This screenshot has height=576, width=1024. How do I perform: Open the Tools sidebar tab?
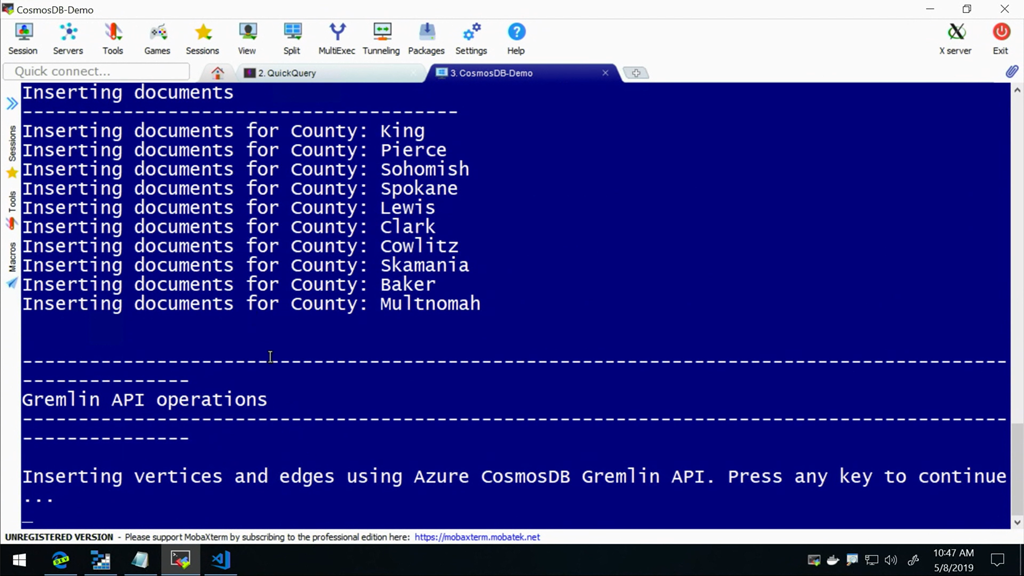[x=12, y=210]
